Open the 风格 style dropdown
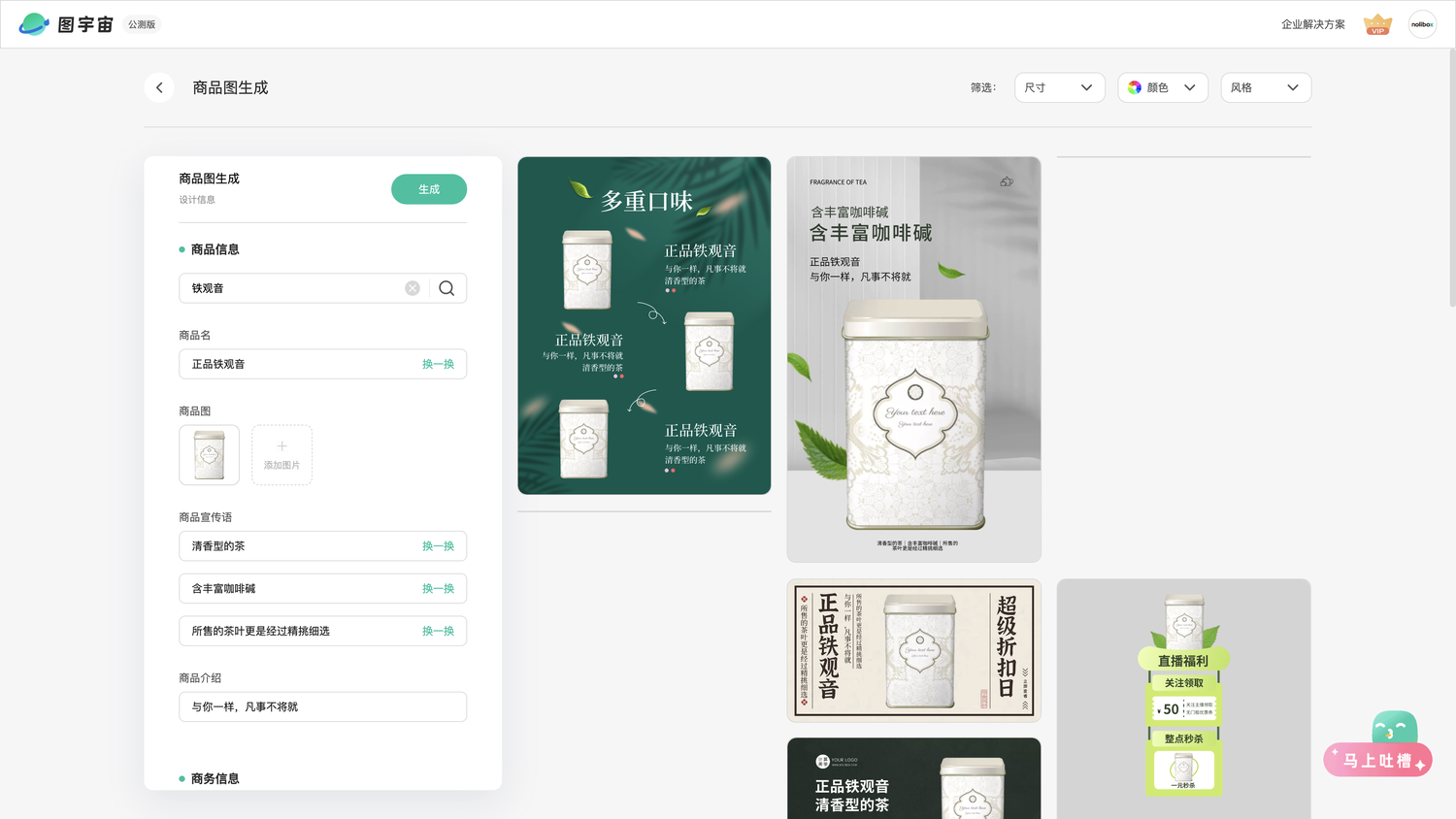This screenshot has width=1456, height=819. (x=1266, y=87)
